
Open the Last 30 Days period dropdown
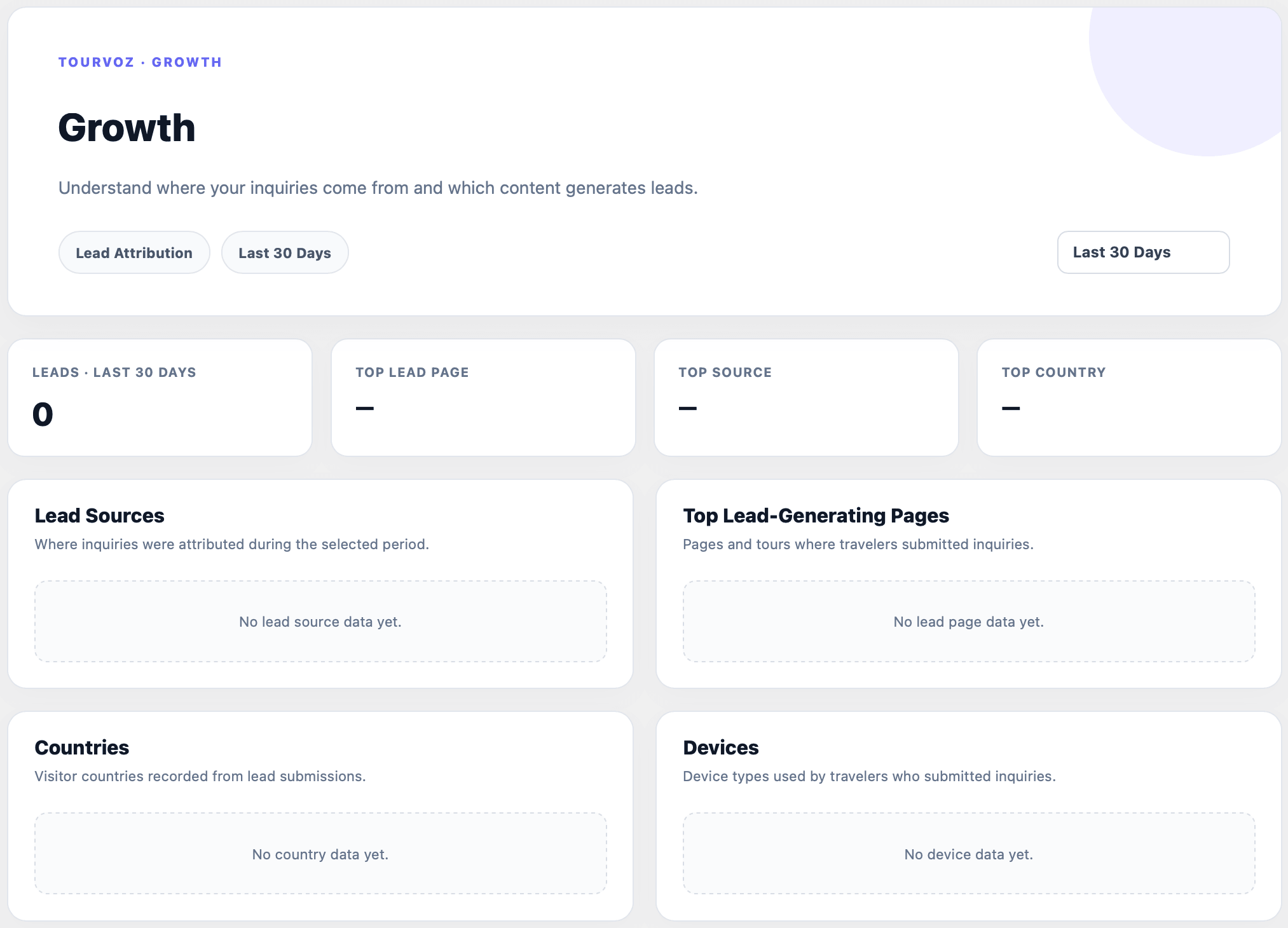tap(1143, 252)
